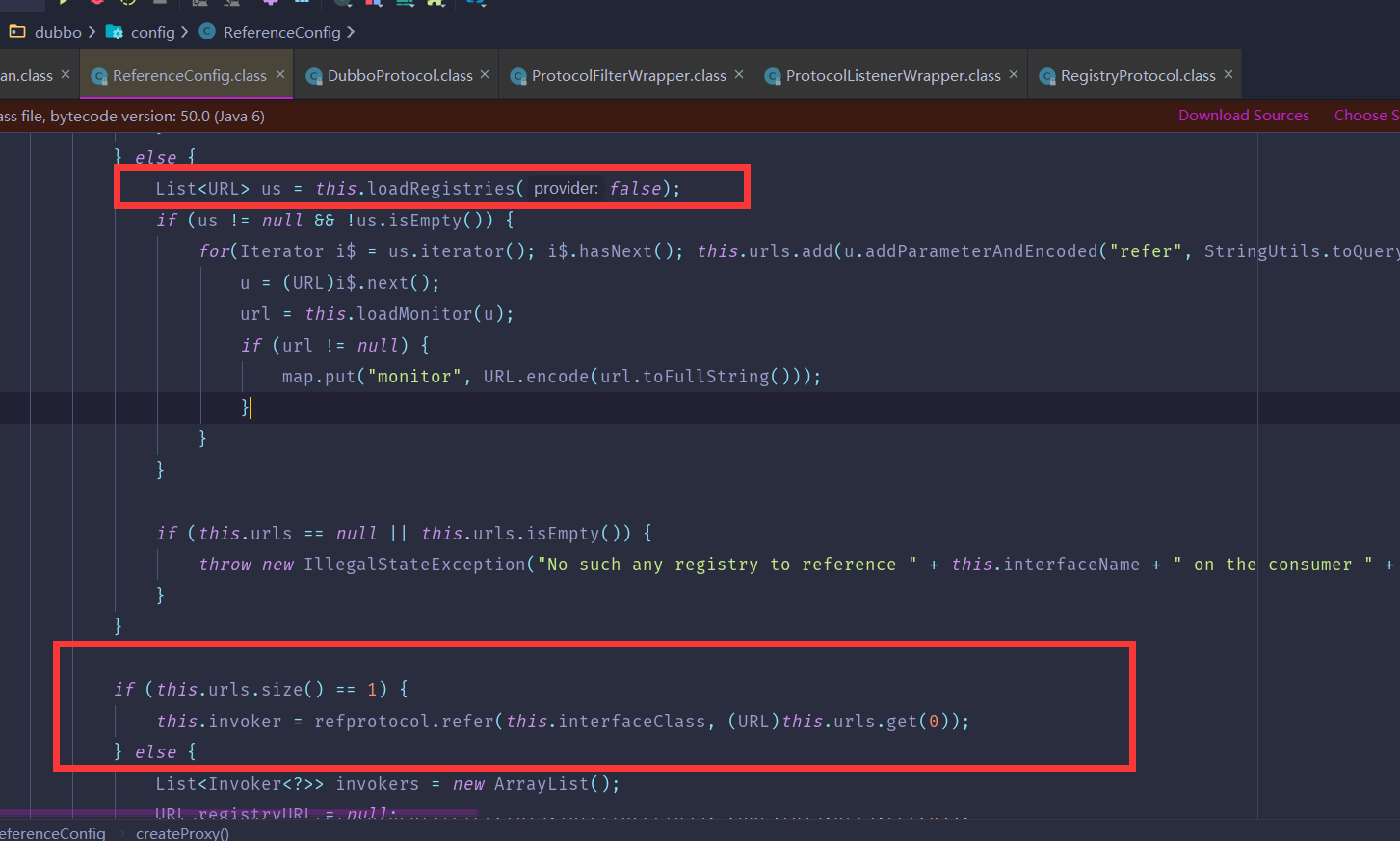Click the "No such any registry to reference" string
Image resolution: width=1400 pixels, height=841 pixels.
(727, 565)
